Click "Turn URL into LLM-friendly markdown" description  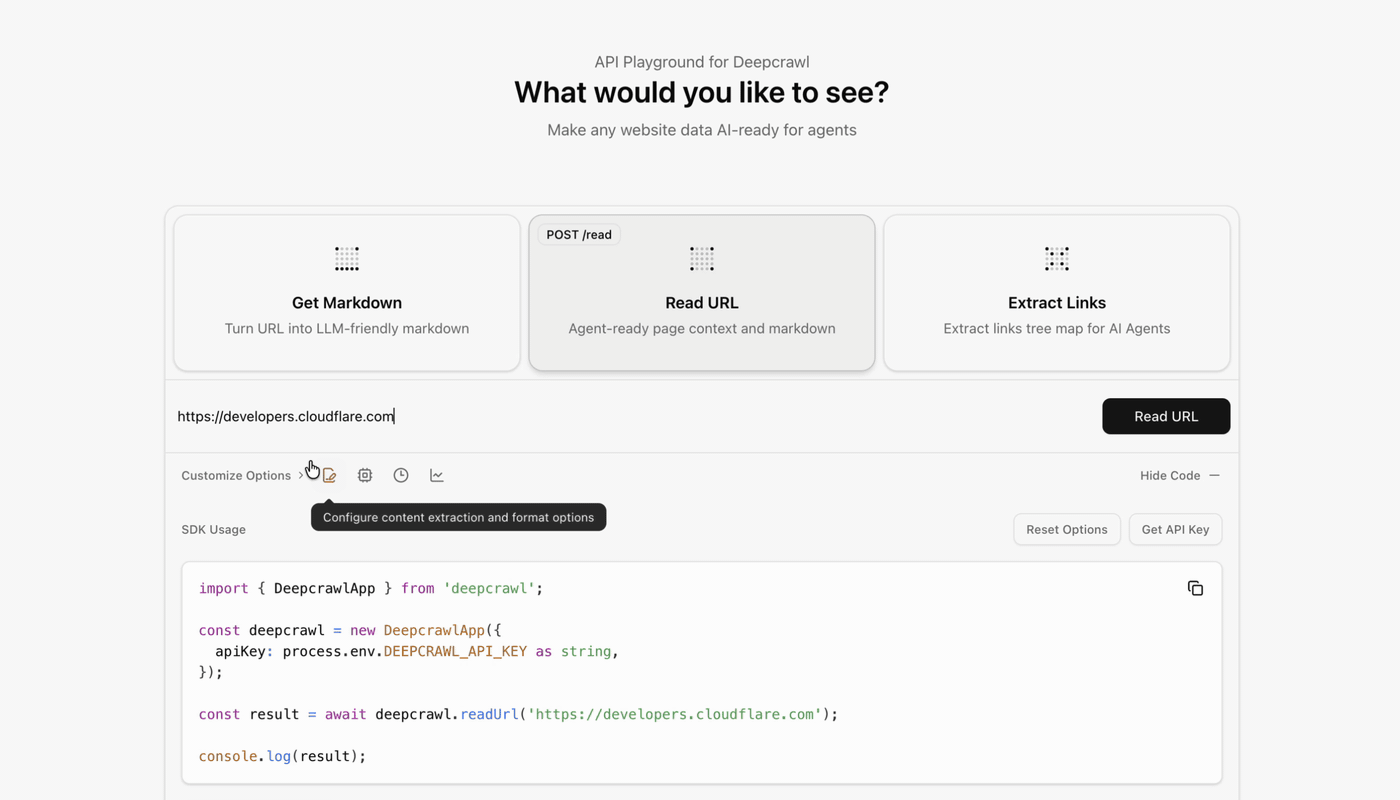coord(347,328)
